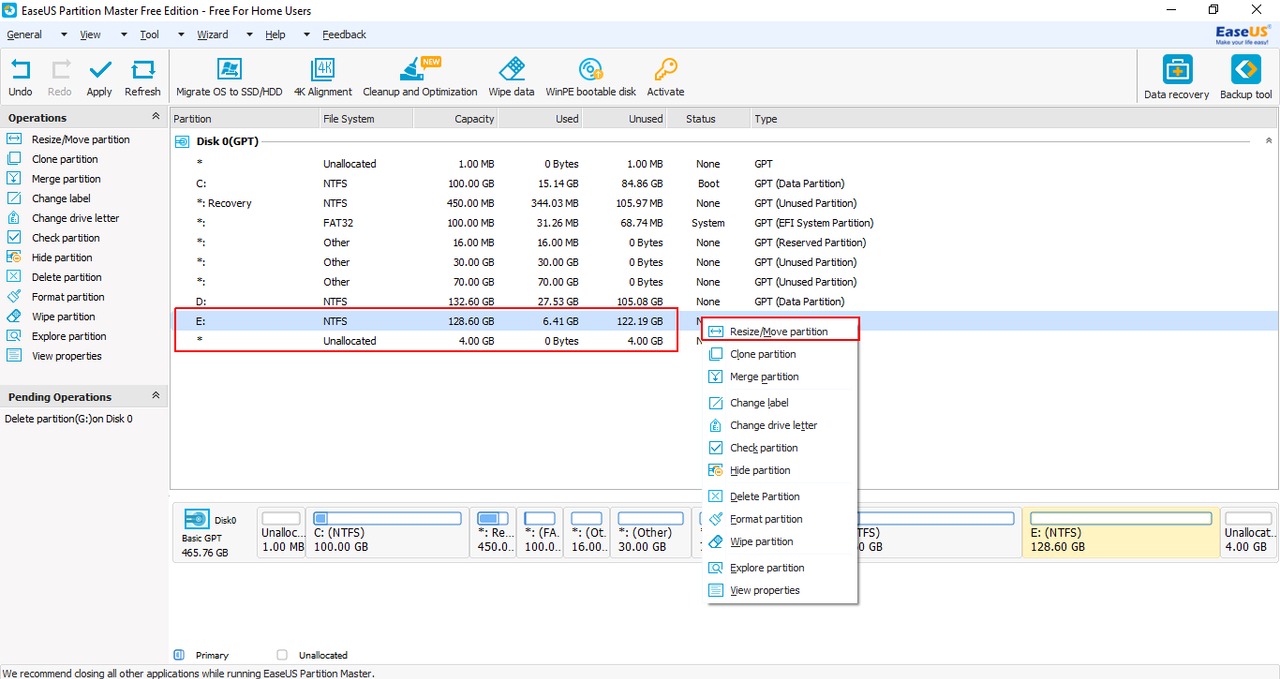The image size is (1280, 679).
Task: Sort by Unused column header
Action: point(624,119)
